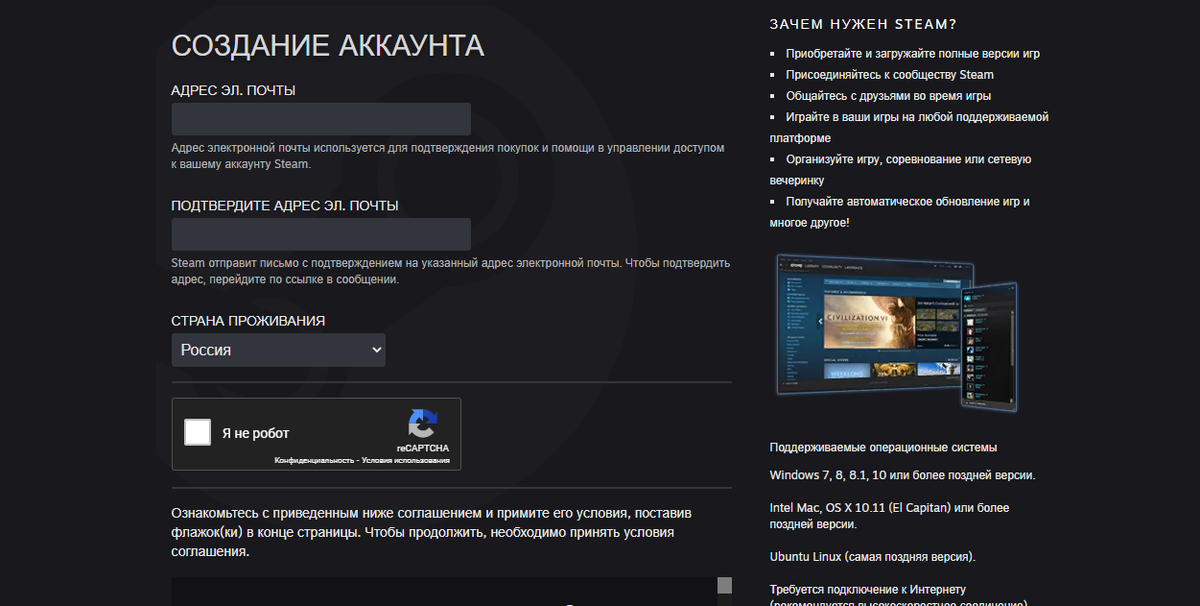Click the email address input field
Screen dimensions: 1200x606
(x=321, y=119)
